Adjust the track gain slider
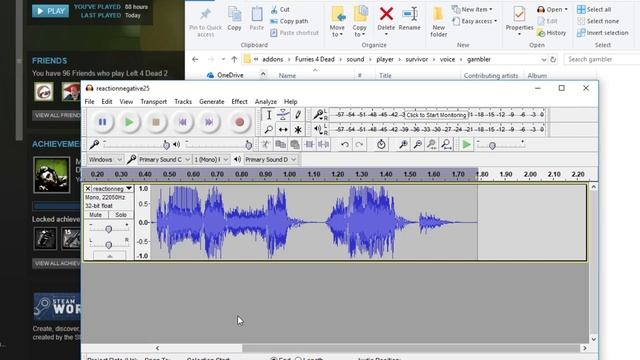640x360 pixels. 109,229
